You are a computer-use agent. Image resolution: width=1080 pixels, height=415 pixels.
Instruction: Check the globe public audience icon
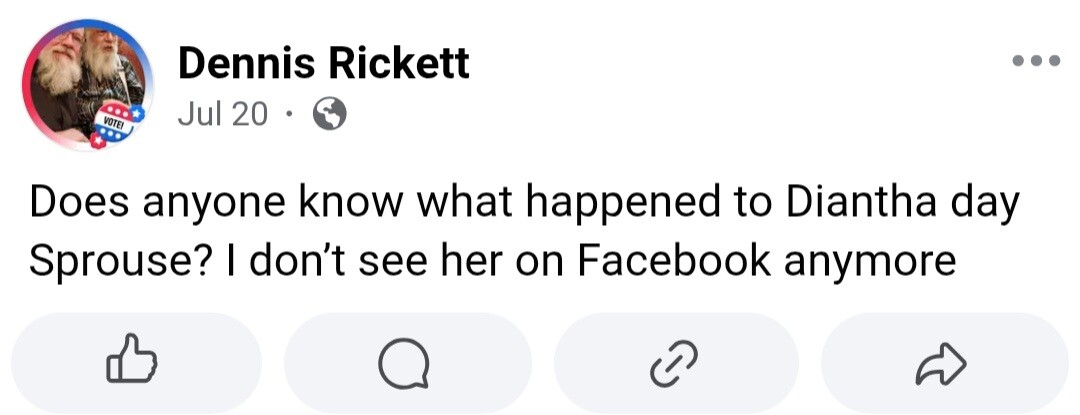pyautogui.click(x=329, y=115)
